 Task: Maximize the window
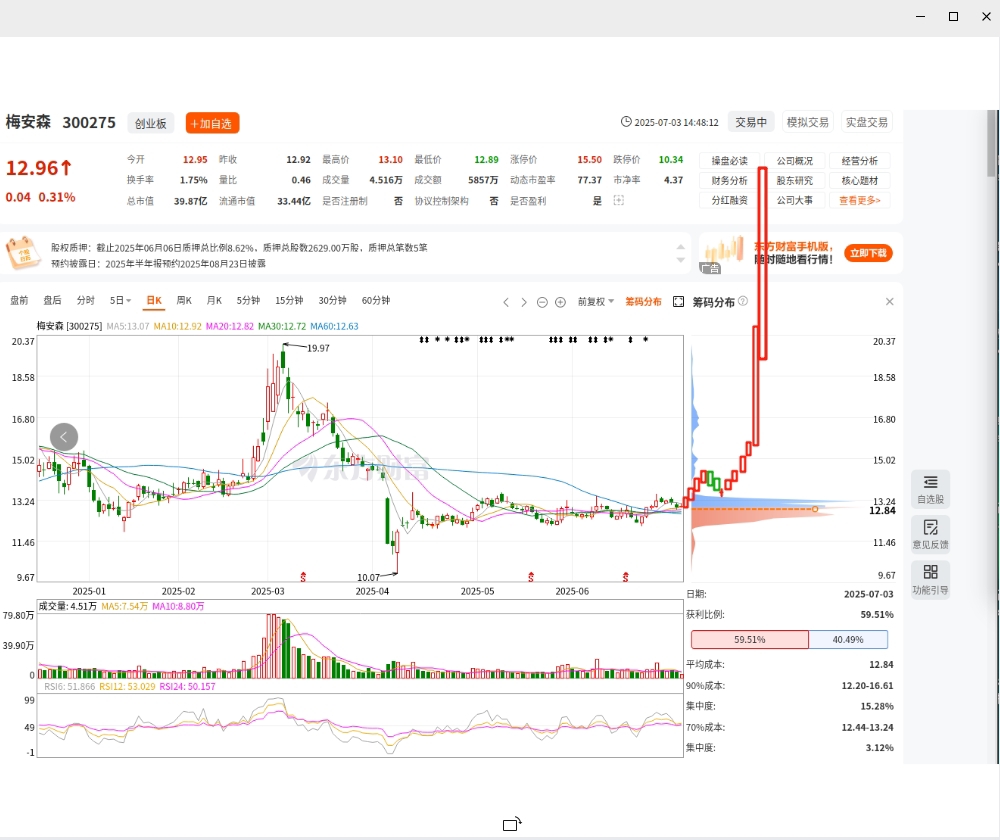[953, 17]
